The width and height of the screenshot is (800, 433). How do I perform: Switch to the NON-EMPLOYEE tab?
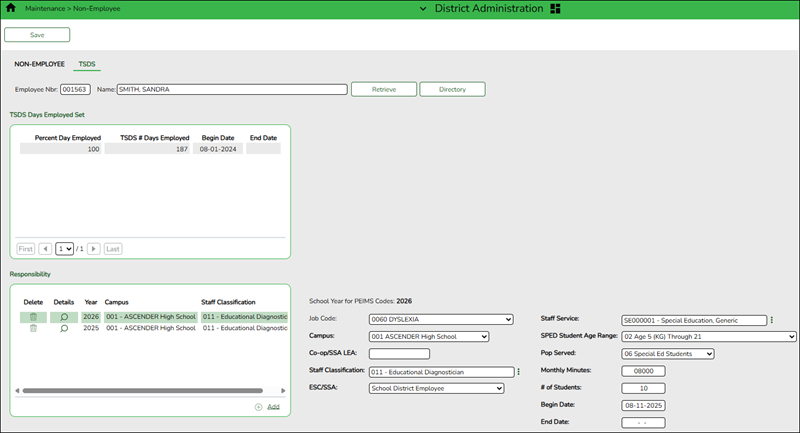coord(40,64)
